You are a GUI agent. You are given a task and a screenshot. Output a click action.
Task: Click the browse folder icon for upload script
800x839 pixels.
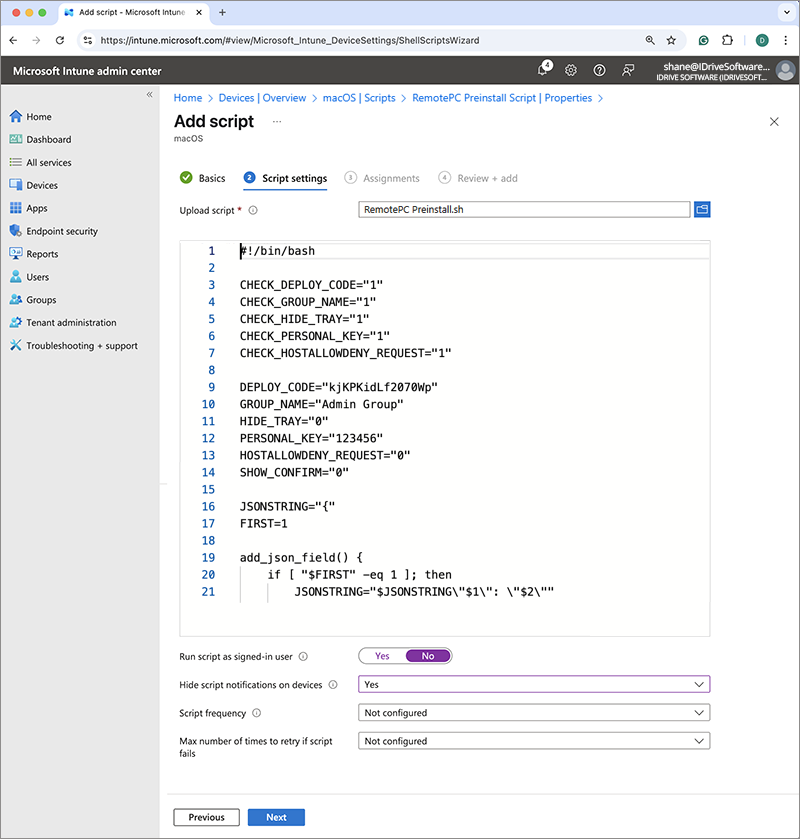[702, 209]
